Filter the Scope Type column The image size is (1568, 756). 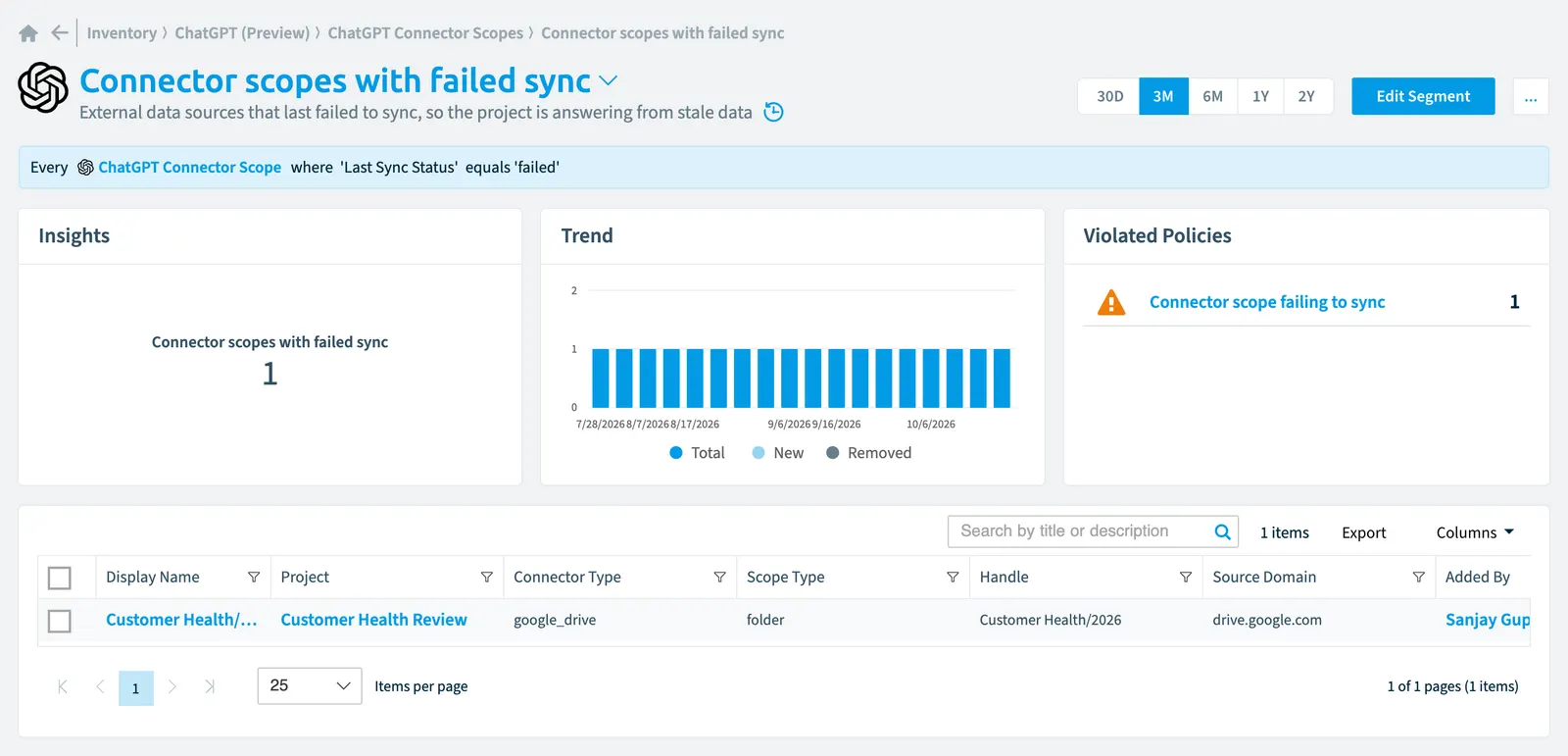[953, 578]
